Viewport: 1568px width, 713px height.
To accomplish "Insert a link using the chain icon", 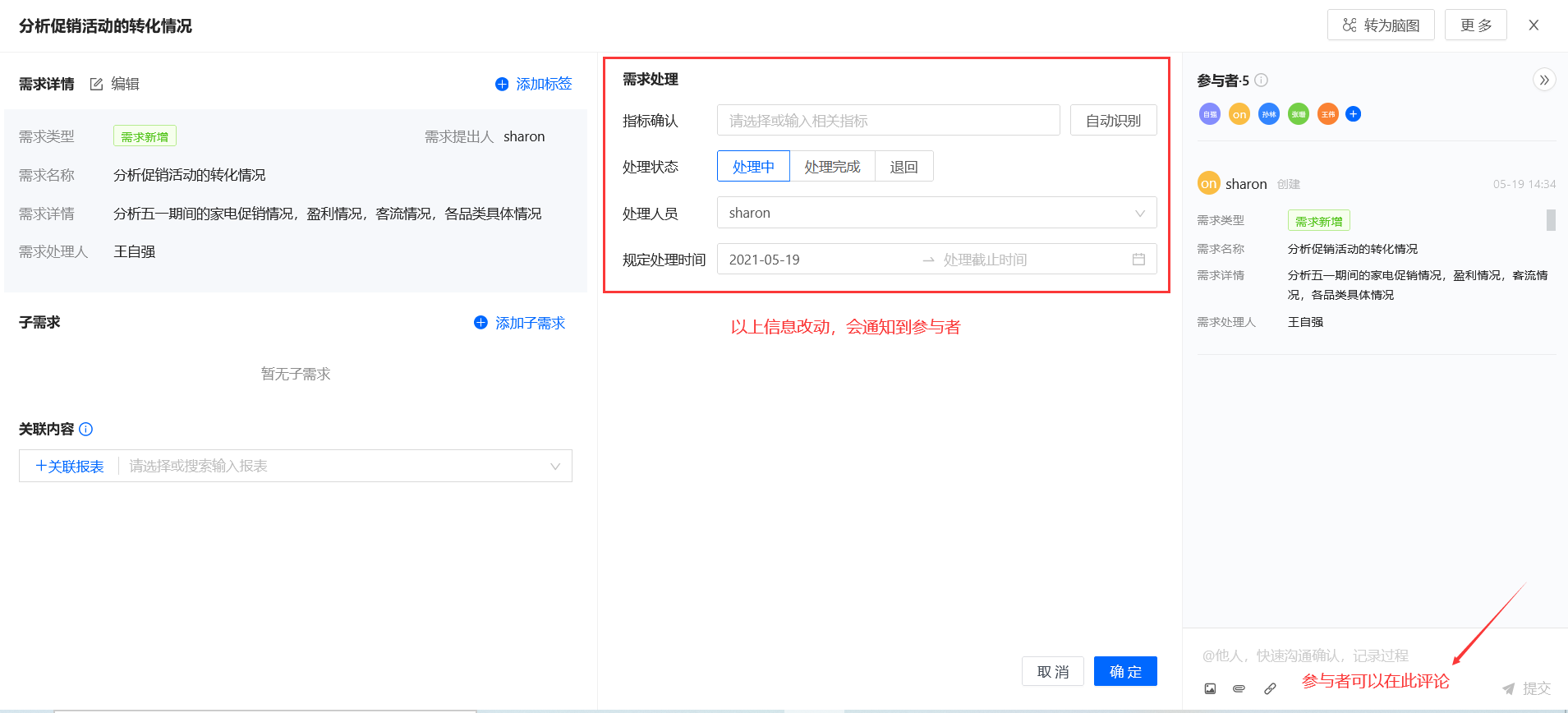I will click(1270, 688).
